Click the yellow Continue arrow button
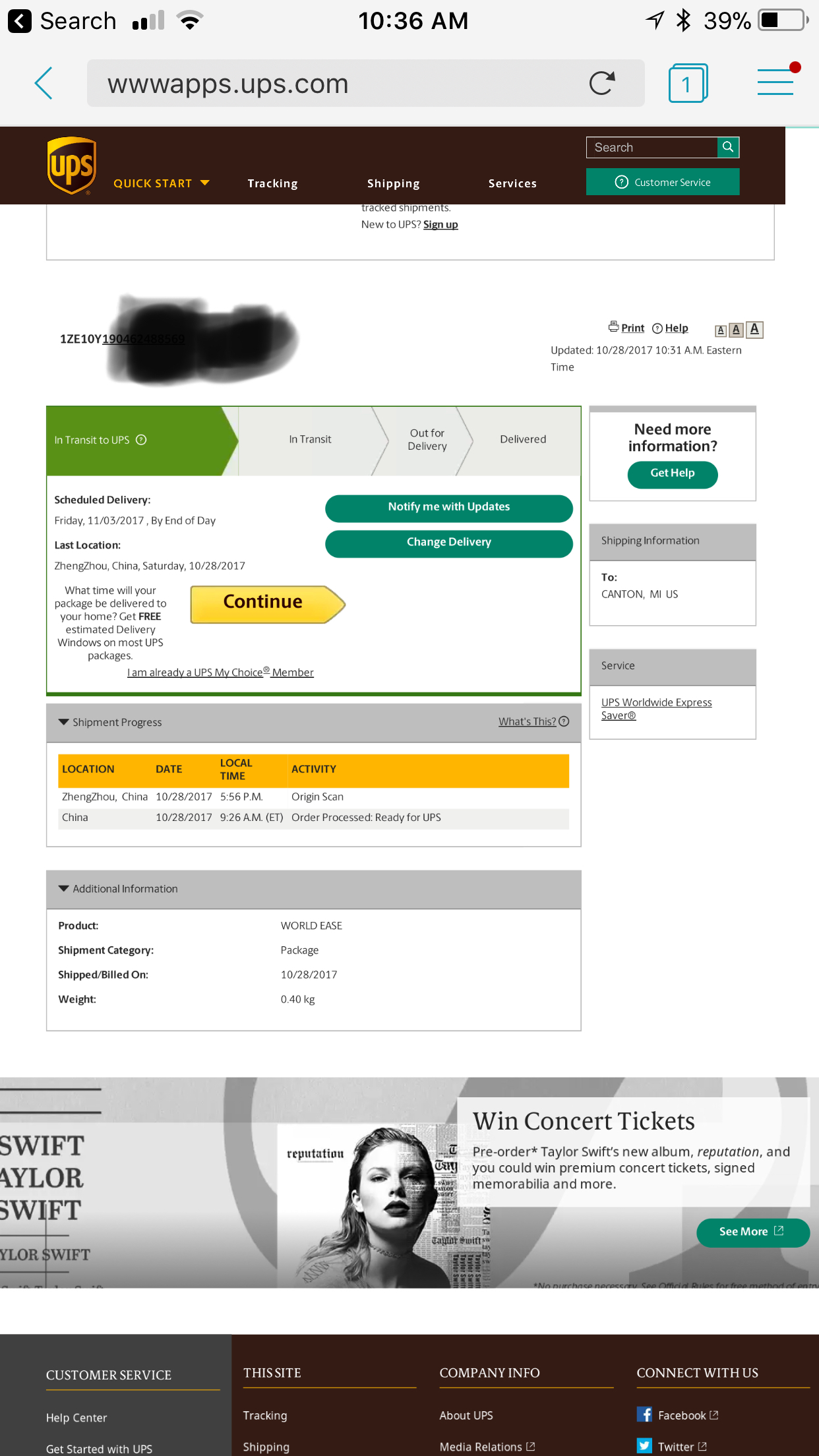Viewport: 819px width, 1456px height. [x=268, y=604]
